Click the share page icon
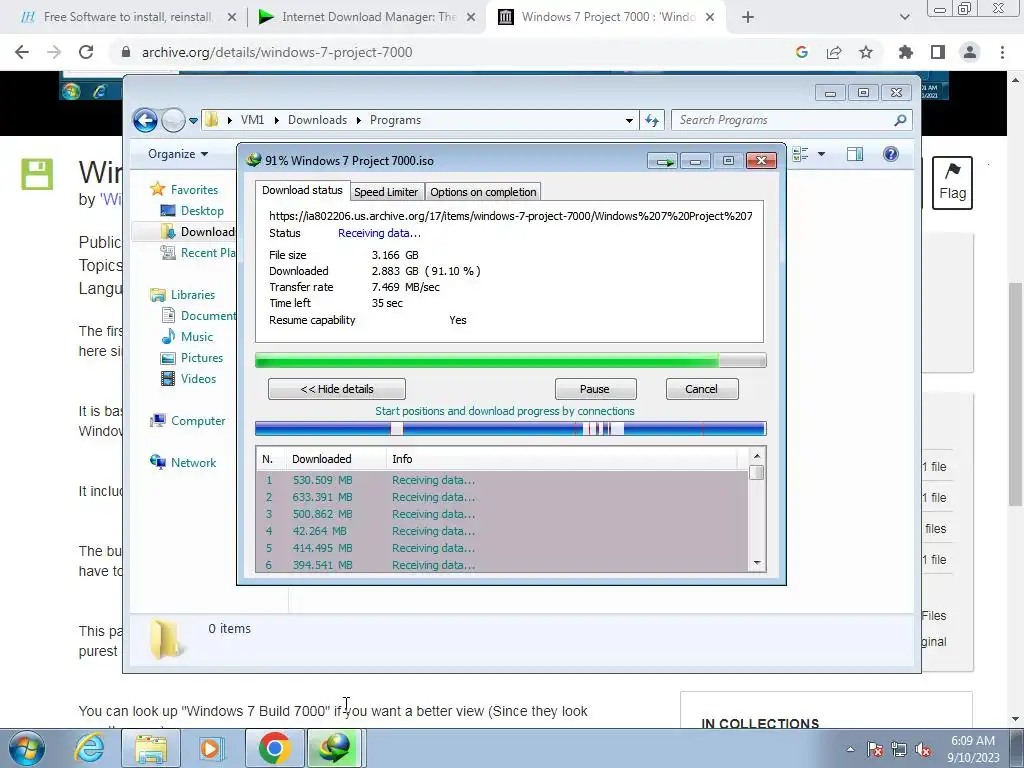This screenshot has height=768, width=1024. click(x=834, y=52)
